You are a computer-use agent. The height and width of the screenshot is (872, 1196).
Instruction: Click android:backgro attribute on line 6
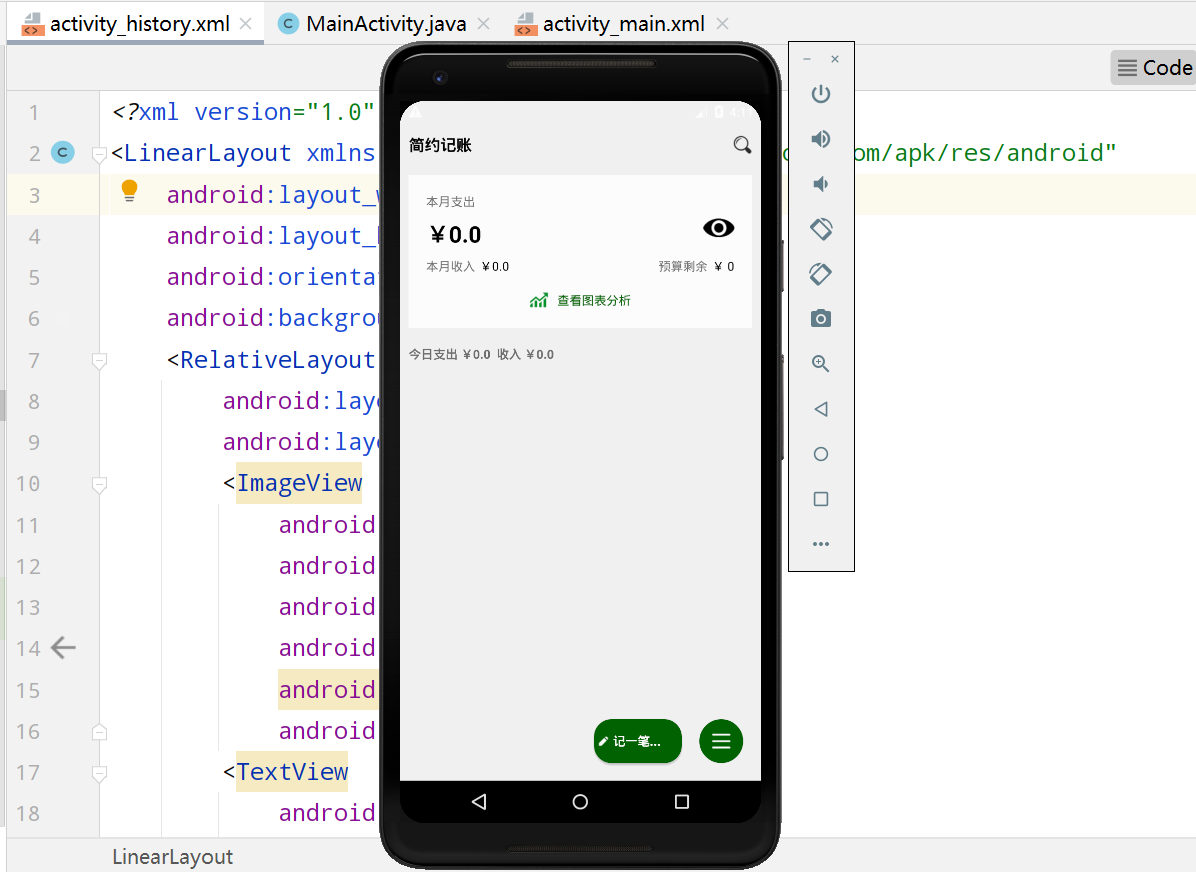click(271, 318)
